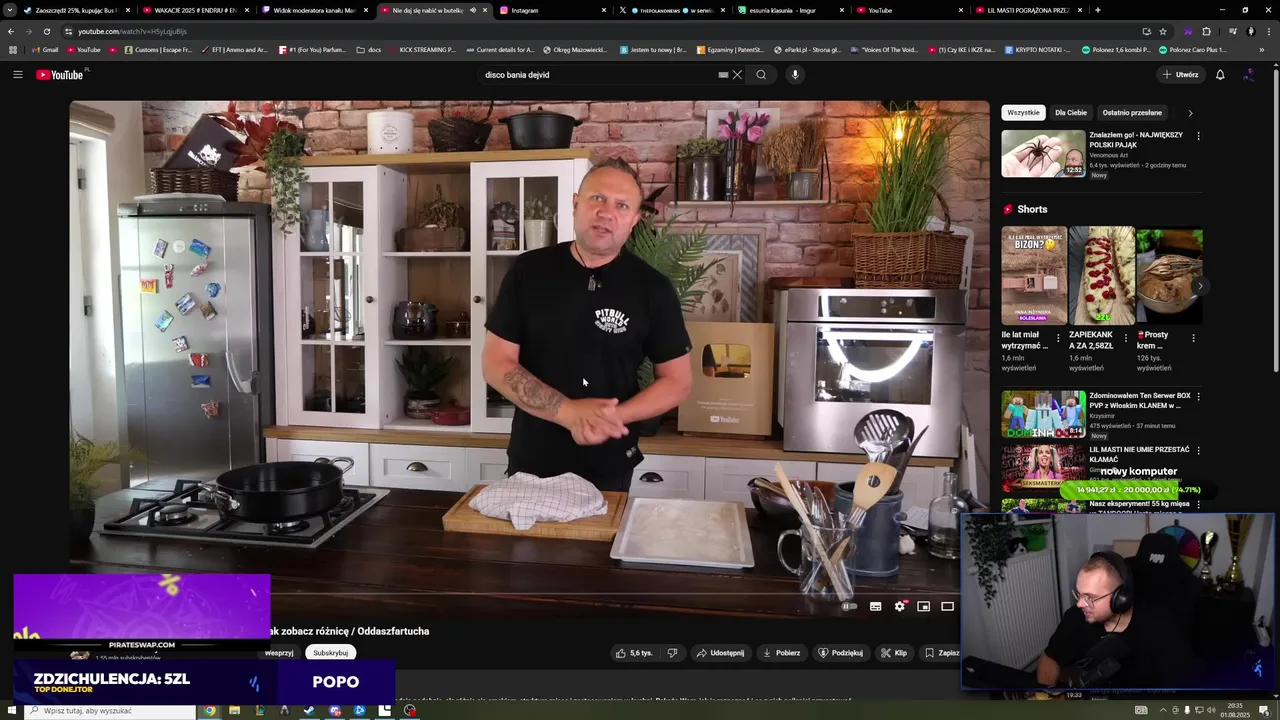
Task: Open video player settings gear
Action: pos(900,606)
